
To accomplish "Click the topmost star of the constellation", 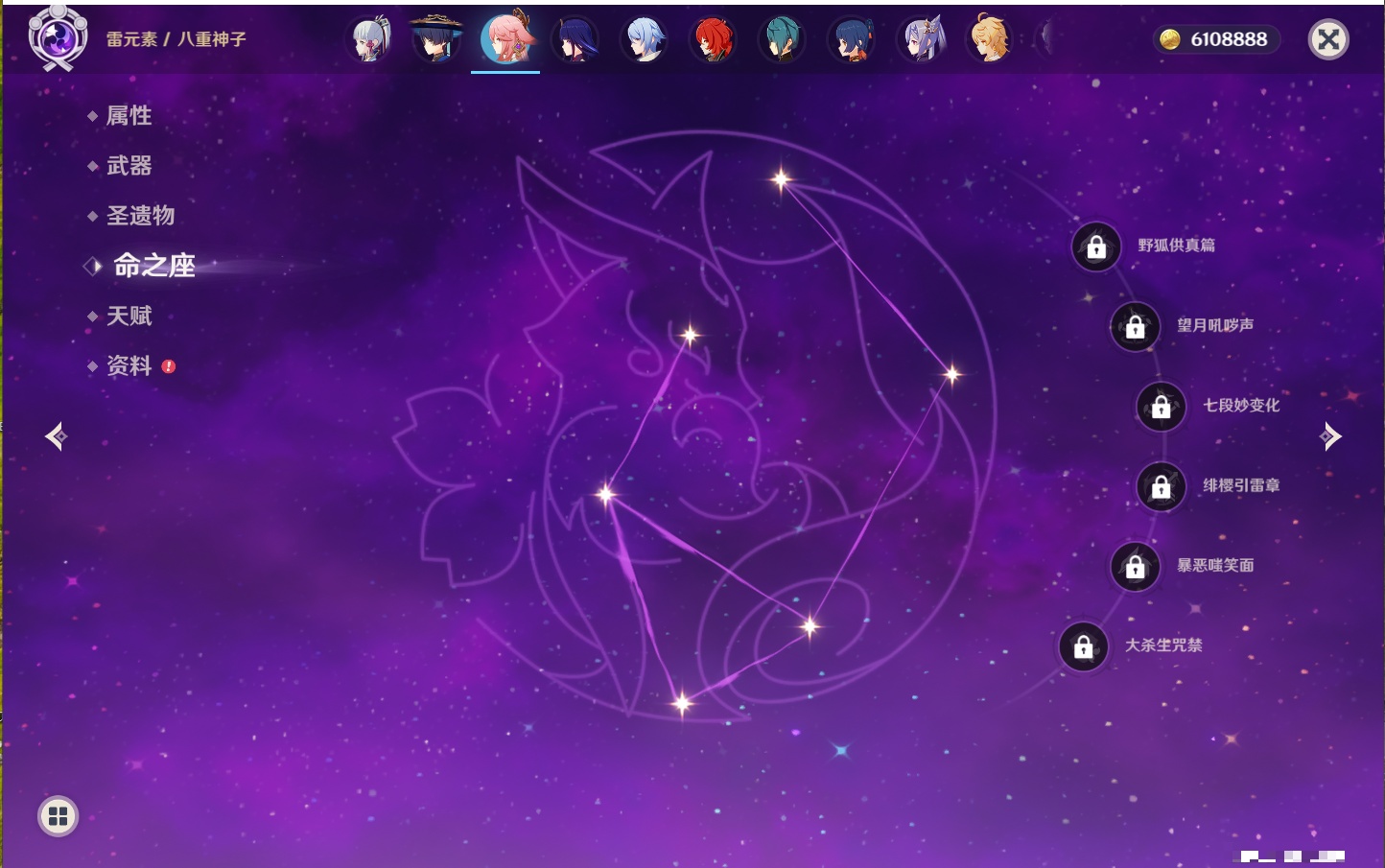I will pos(782,178).
